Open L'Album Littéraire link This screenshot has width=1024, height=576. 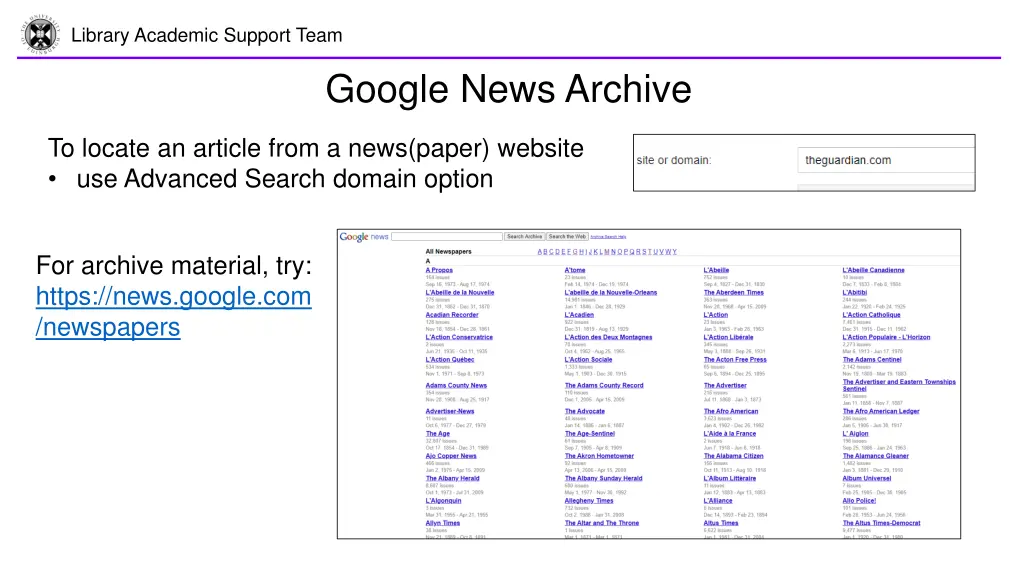point(729,479)
